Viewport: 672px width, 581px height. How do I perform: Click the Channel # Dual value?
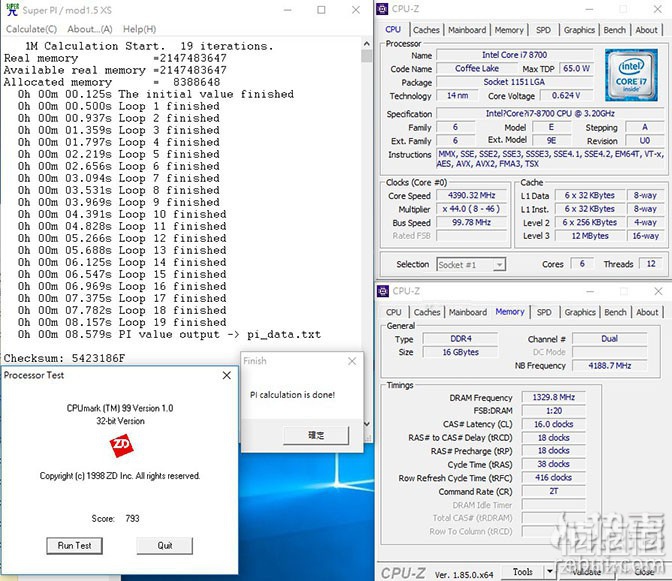click(609, 339)
